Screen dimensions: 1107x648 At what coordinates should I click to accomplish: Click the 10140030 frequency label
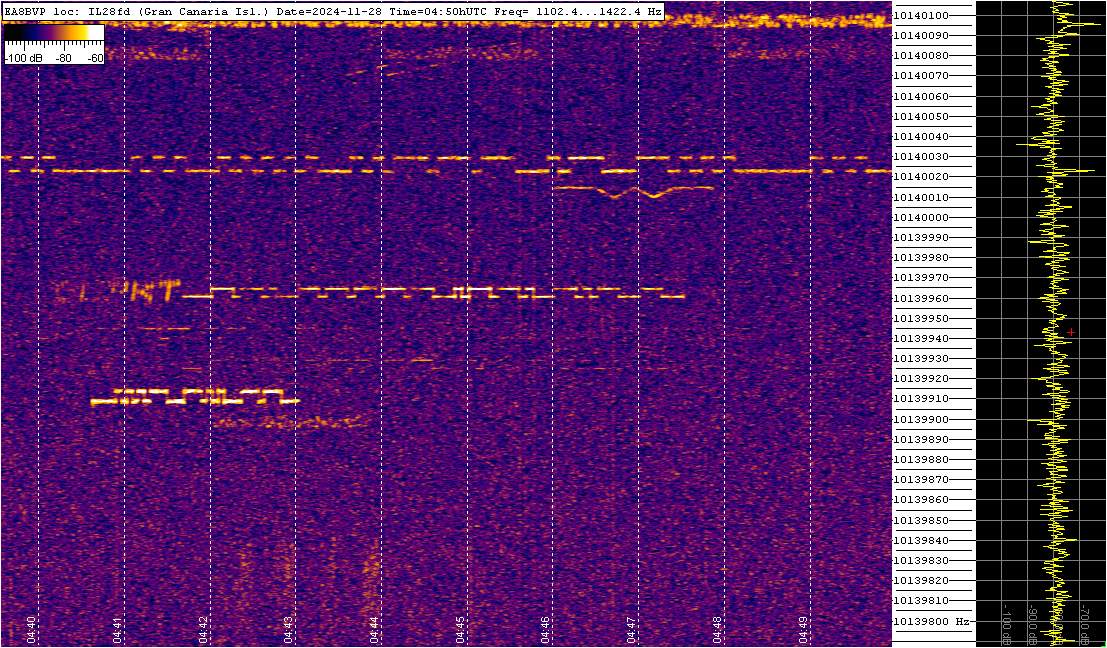(921, 157)
